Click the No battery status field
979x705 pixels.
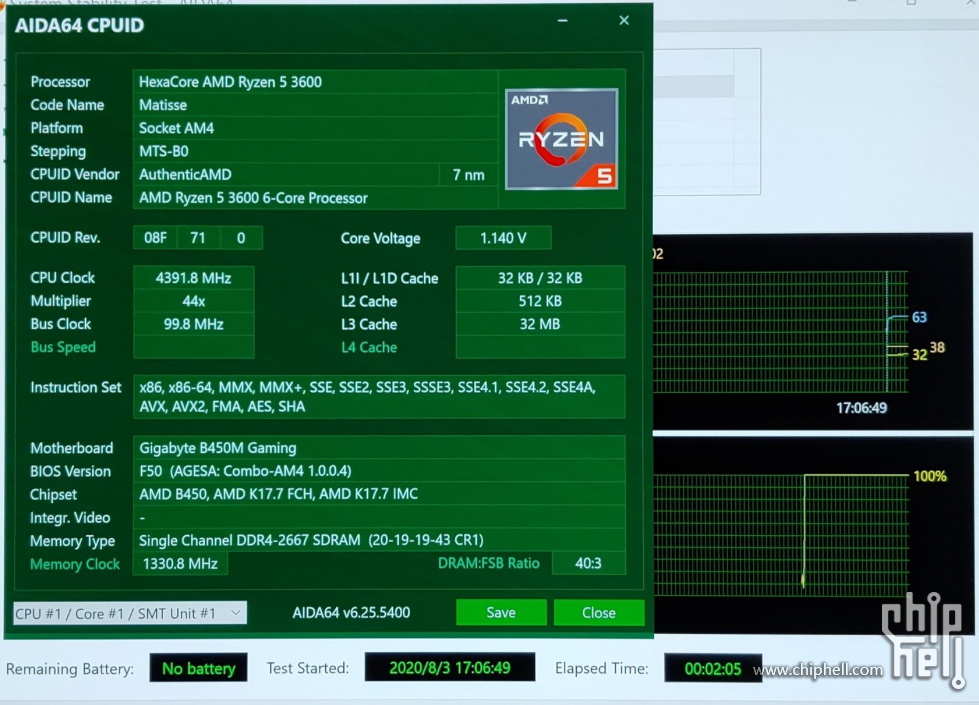pyautogui.click(x=199, y=669)
